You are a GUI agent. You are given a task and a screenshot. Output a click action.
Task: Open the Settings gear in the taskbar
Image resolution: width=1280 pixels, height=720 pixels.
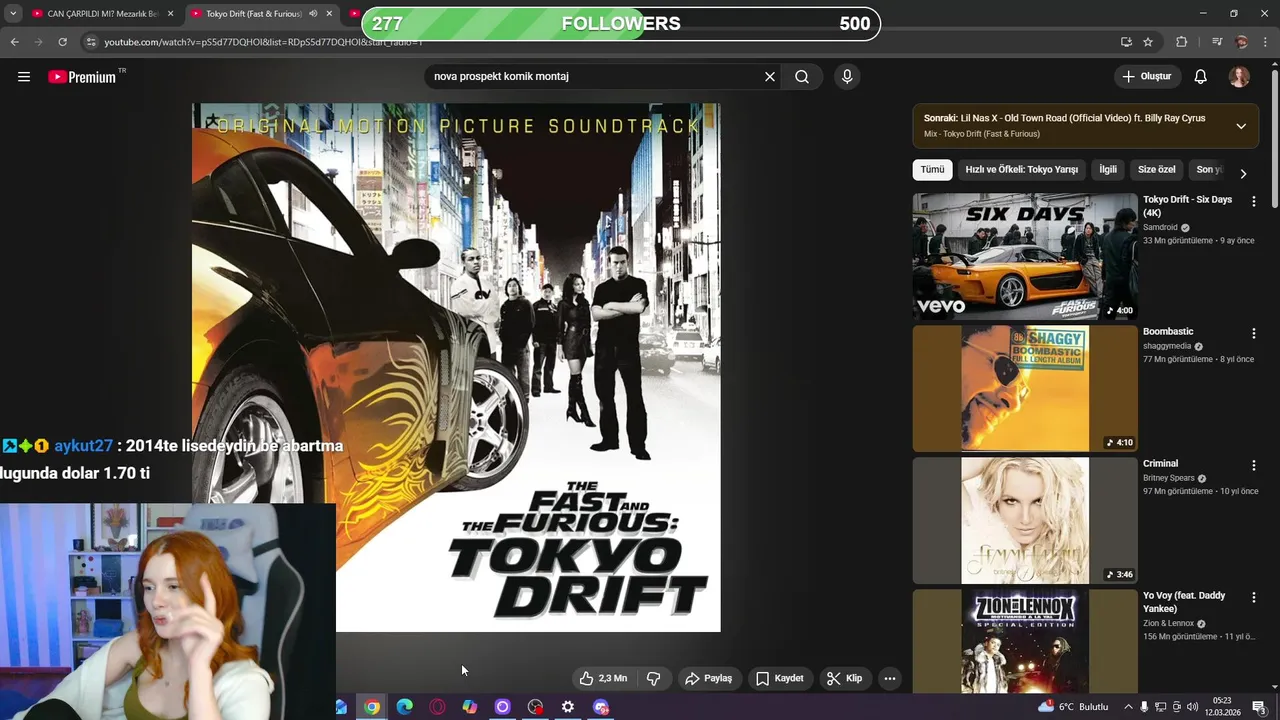(568, 707)
